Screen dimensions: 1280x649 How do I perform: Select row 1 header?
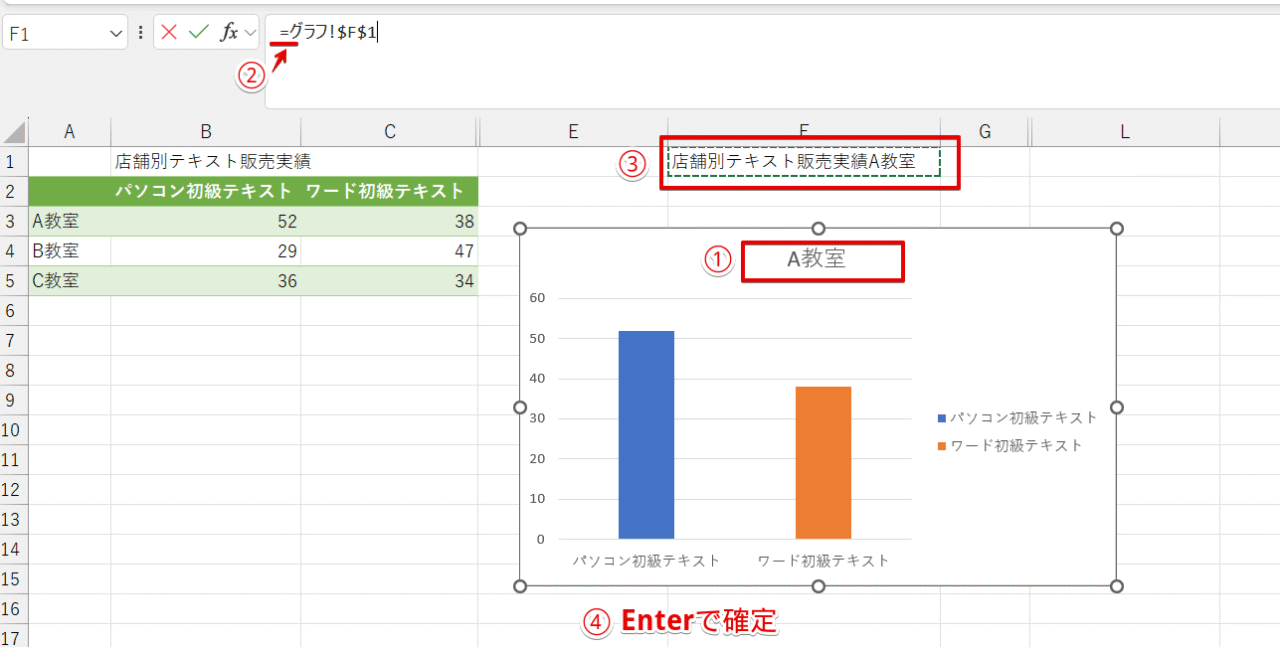tap(14, 161)
